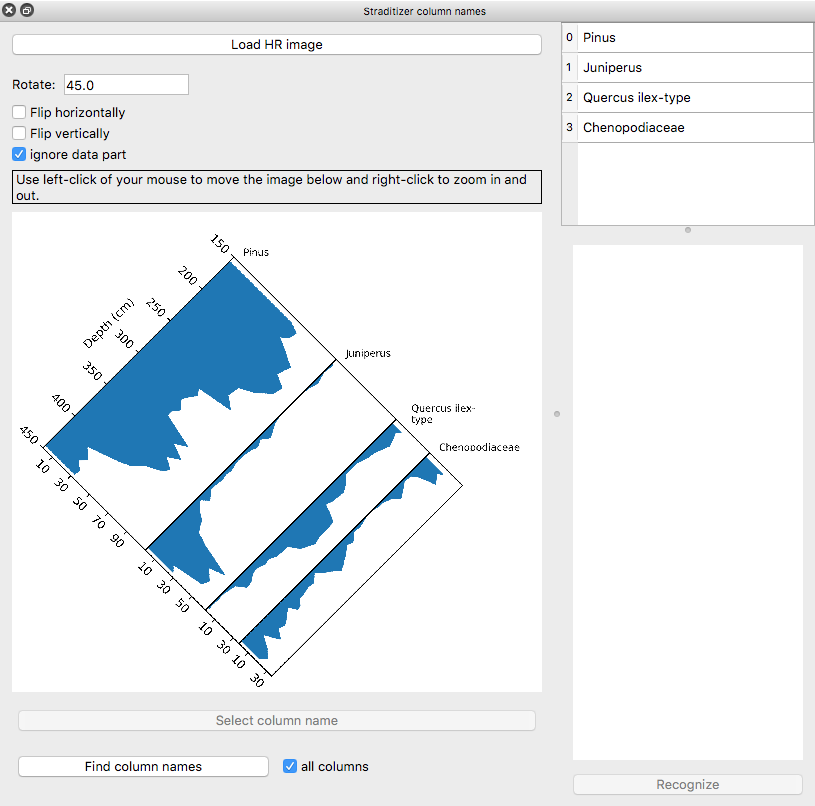Select Quercus ilex-type table row

tap(695, 98)
